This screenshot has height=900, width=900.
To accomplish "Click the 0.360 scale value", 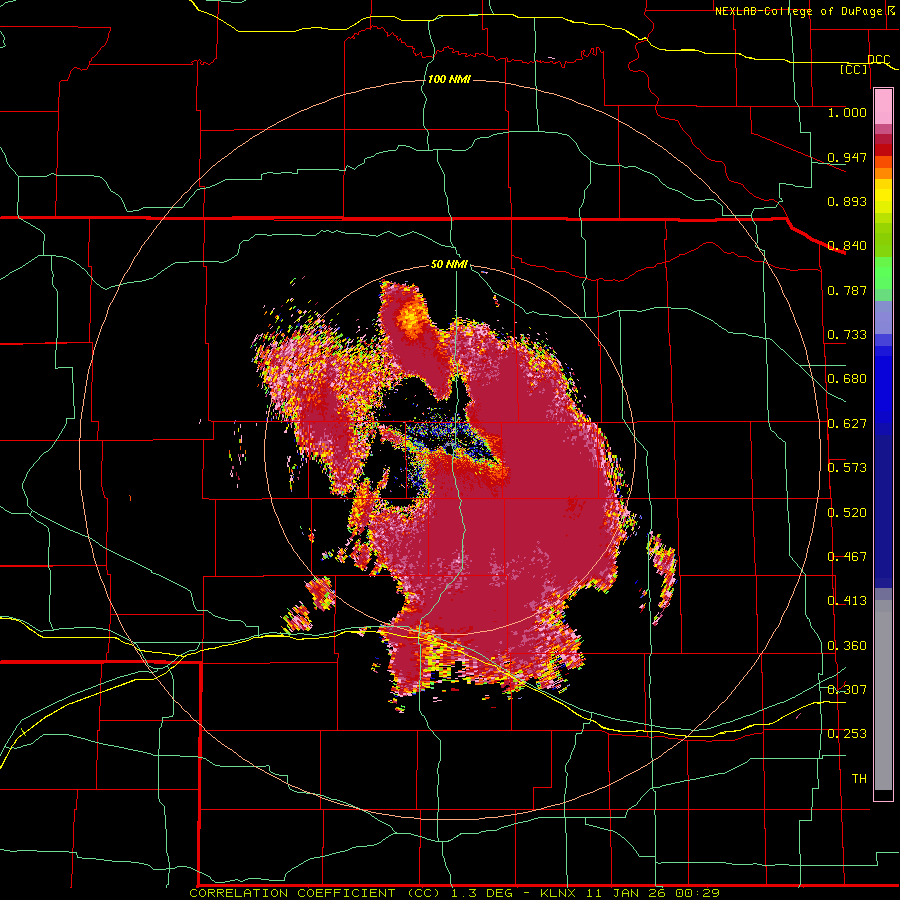I will 847,646.
